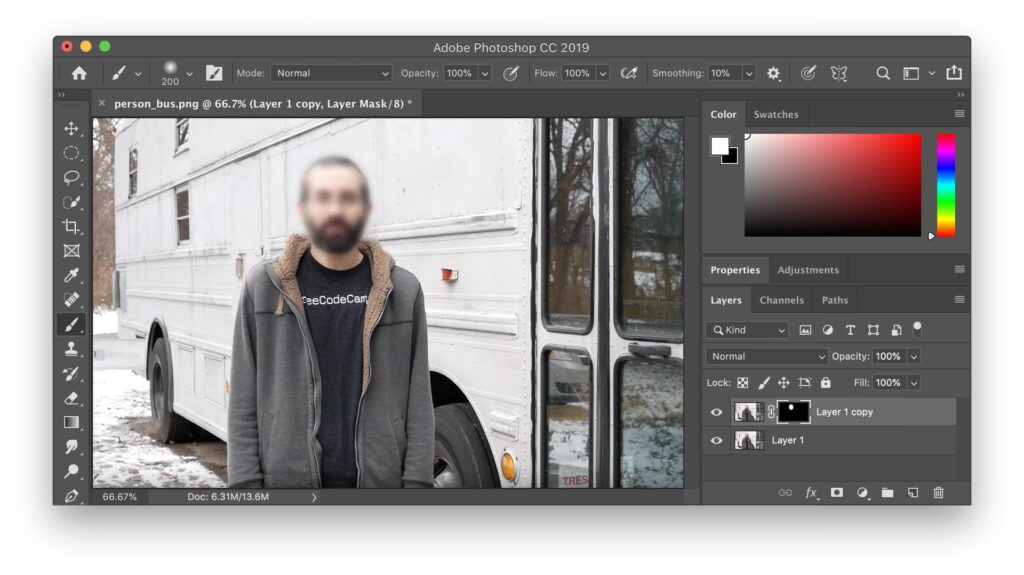Click the foreground color swatch
The height and width of the screenshot is (575, 1024).
pyautogui.click(x=719, y=146)
